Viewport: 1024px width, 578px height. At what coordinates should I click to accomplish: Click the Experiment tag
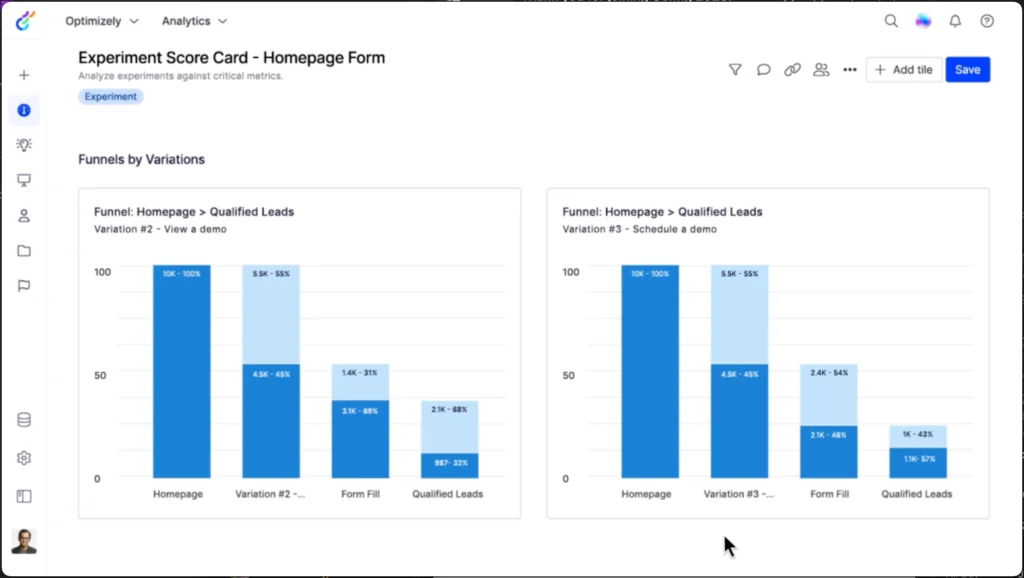point(110,96)
